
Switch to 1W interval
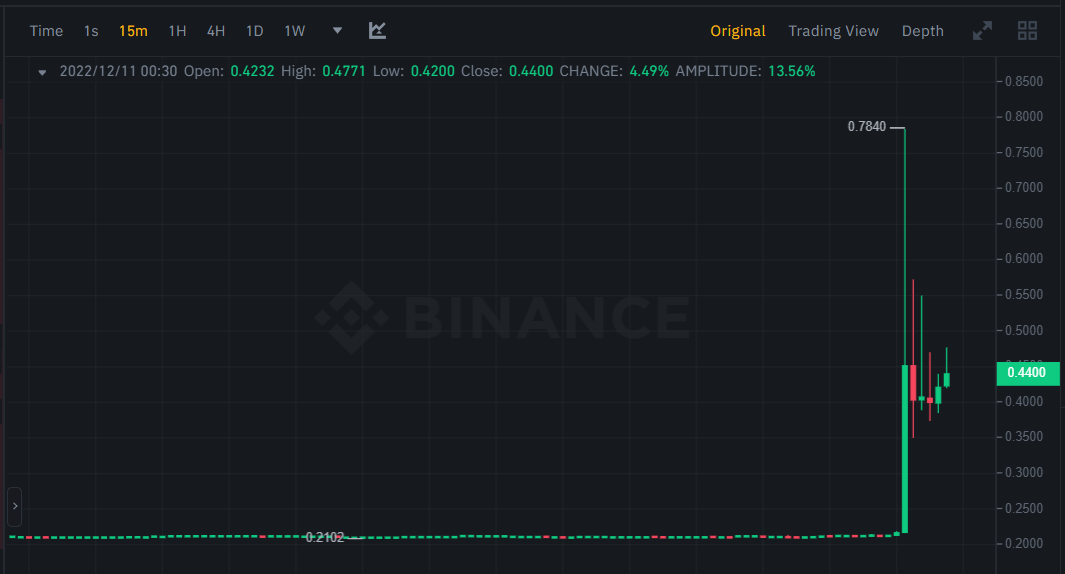[295, 31]
